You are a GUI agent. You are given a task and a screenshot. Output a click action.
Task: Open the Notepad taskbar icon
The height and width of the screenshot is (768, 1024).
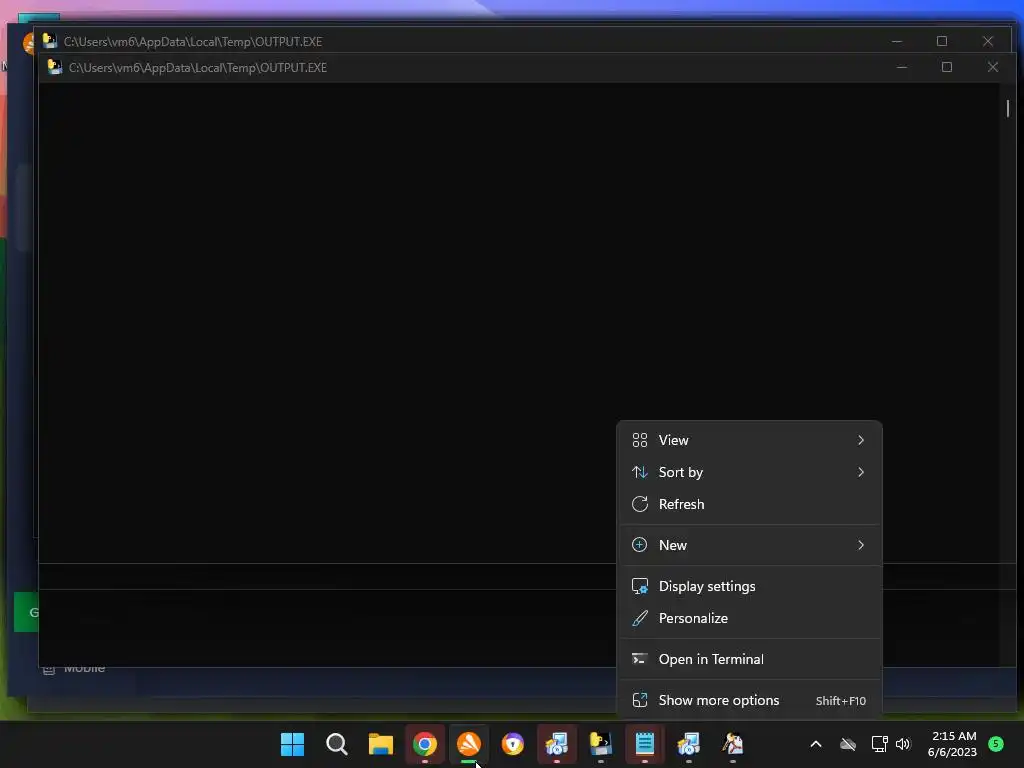[x=645, y=744]
